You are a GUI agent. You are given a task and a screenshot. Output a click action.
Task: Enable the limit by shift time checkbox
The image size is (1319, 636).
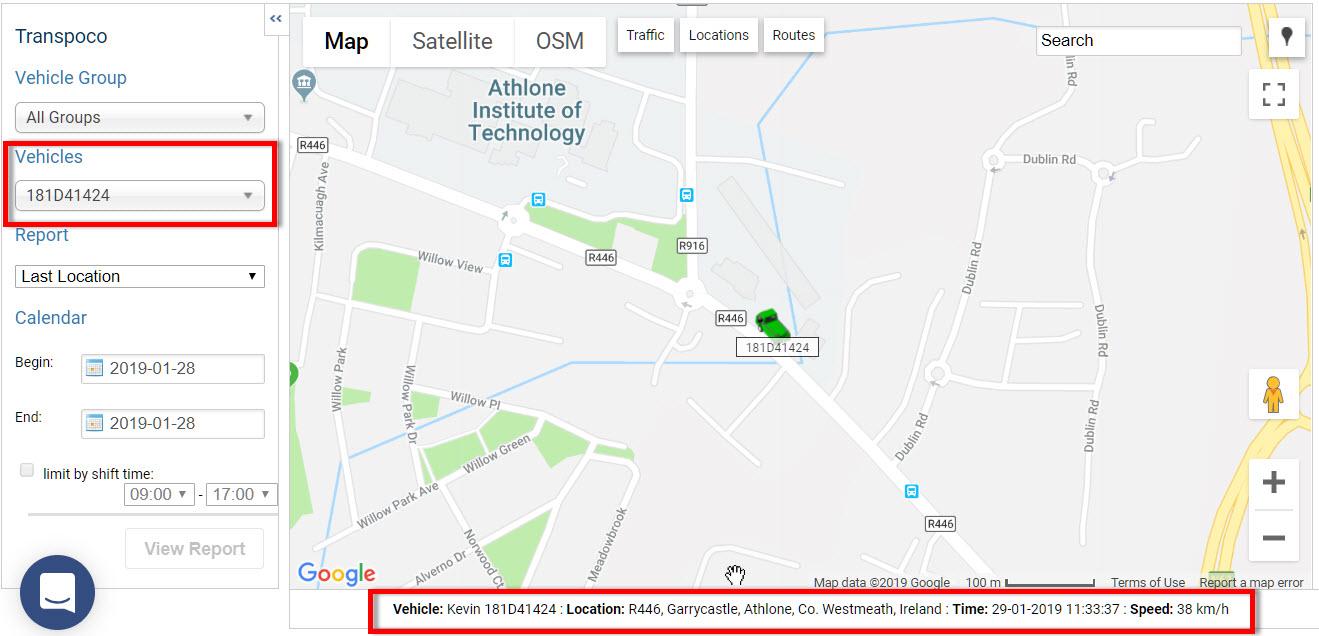(27, 470)
